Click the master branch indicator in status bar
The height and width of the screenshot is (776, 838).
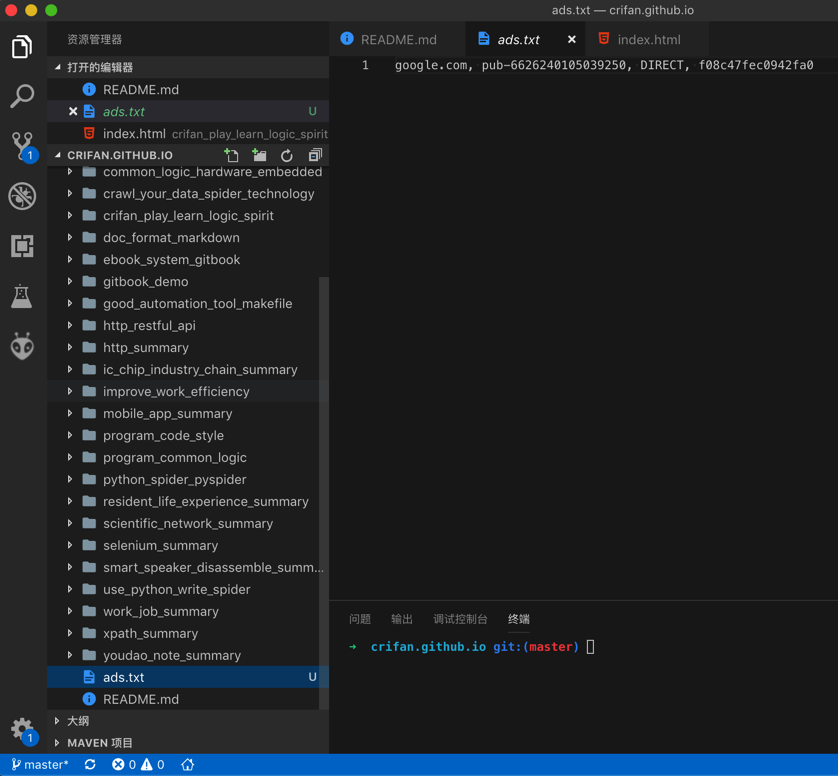pyautogui.click(x=40, y=765)
